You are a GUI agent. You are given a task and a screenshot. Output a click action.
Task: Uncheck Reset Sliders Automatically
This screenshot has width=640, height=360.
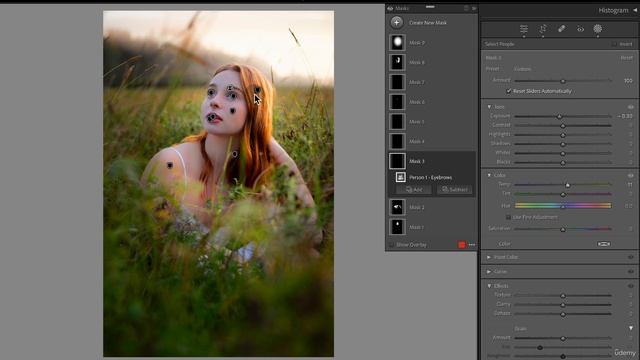(x=509, y=91)
